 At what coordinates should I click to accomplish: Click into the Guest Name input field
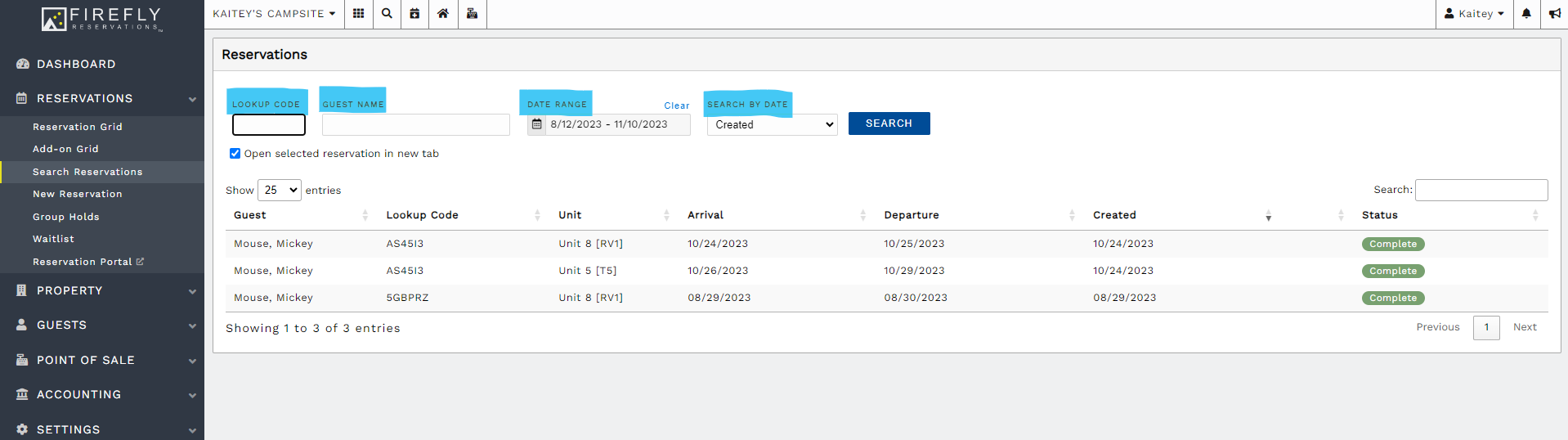[415, 124]
